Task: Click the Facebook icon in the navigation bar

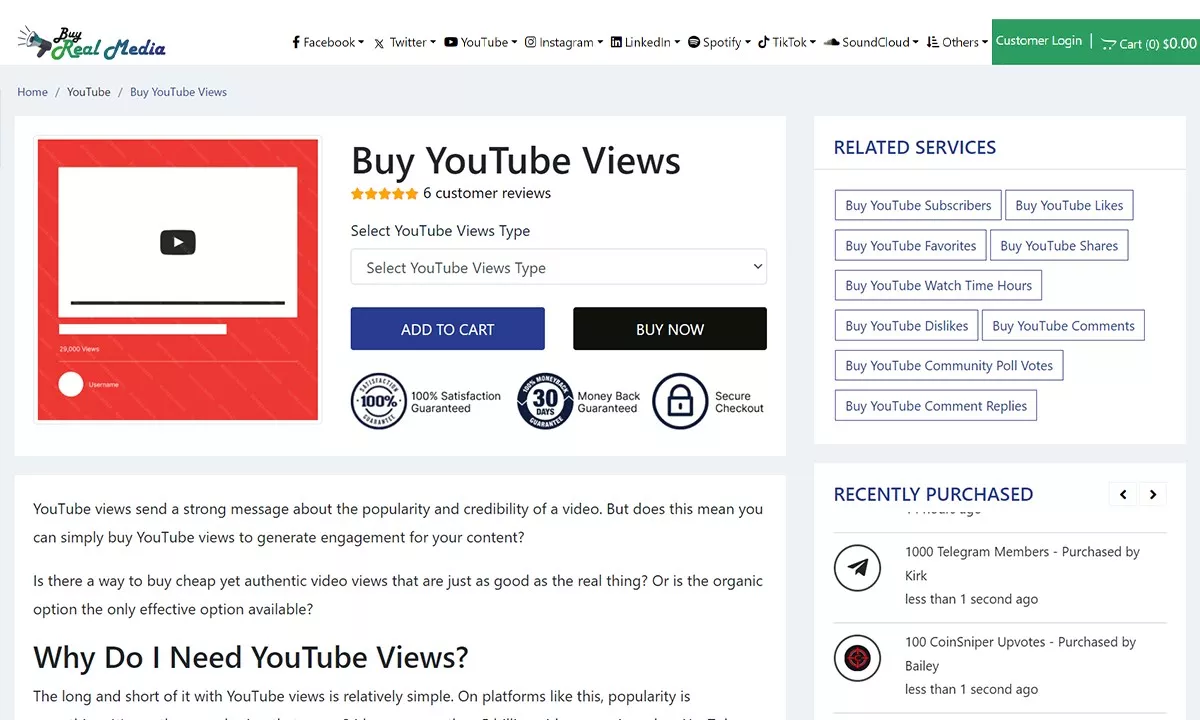Action: coord(298,42)
